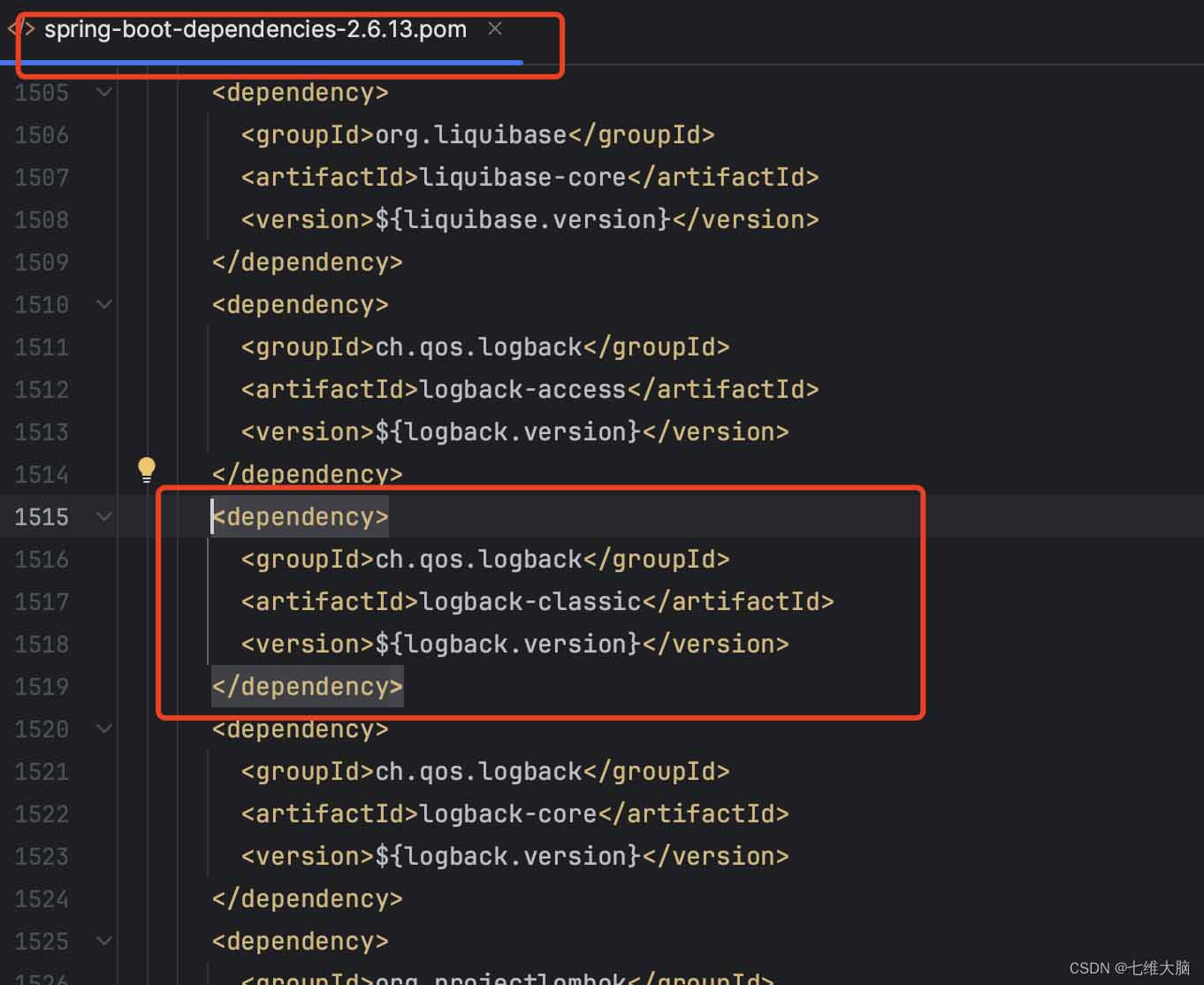Fold the logback-core dependency at line 1520

[x=104, y=729]
